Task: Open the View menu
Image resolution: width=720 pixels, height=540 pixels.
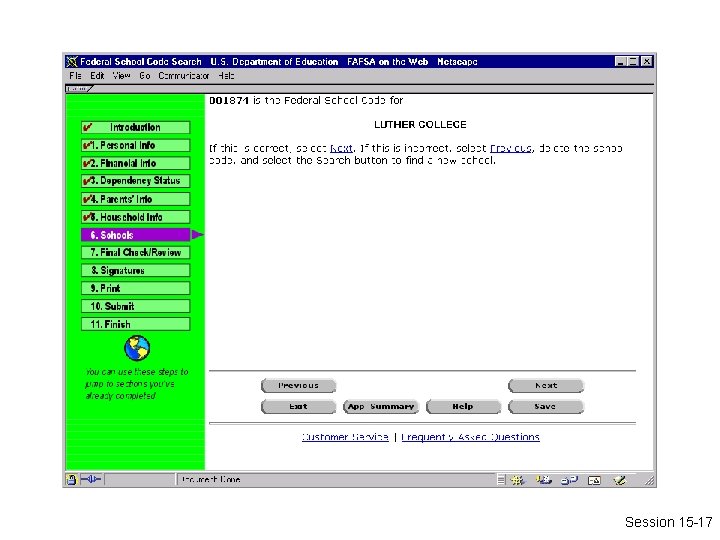Action: click(121, 76)
